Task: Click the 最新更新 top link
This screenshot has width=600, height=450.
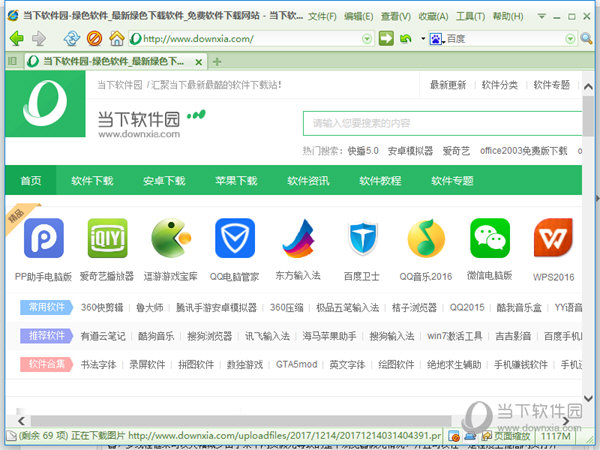Action: point(448,85)
